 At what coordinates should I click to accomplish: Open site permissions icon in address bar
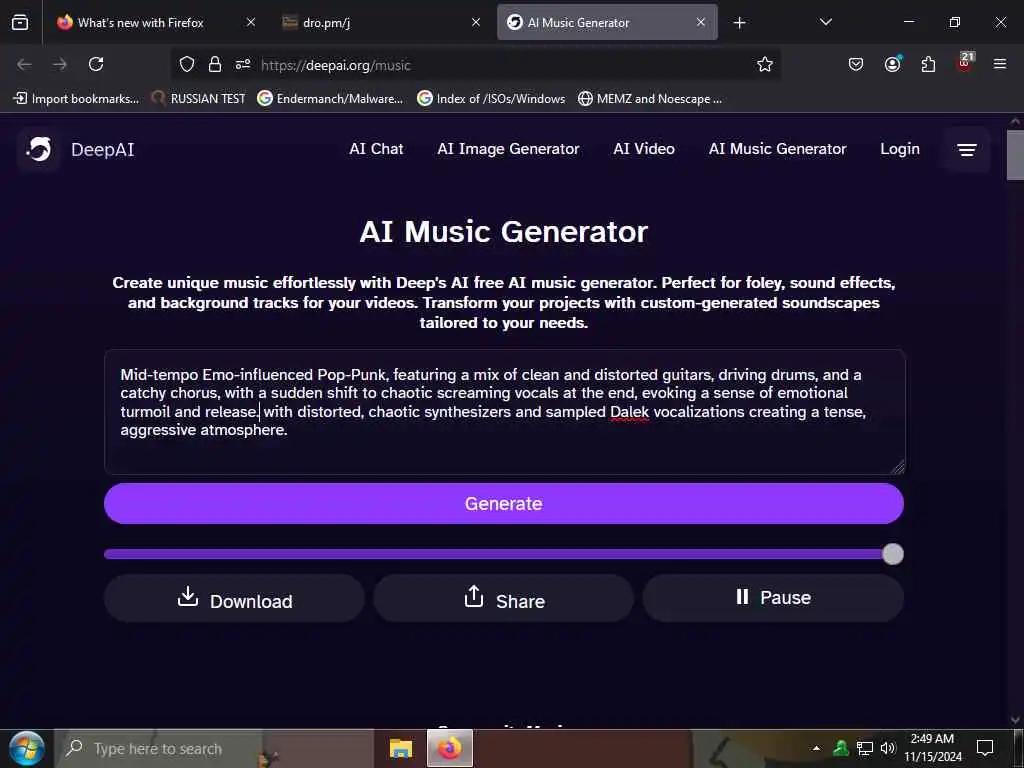point(243,64)
